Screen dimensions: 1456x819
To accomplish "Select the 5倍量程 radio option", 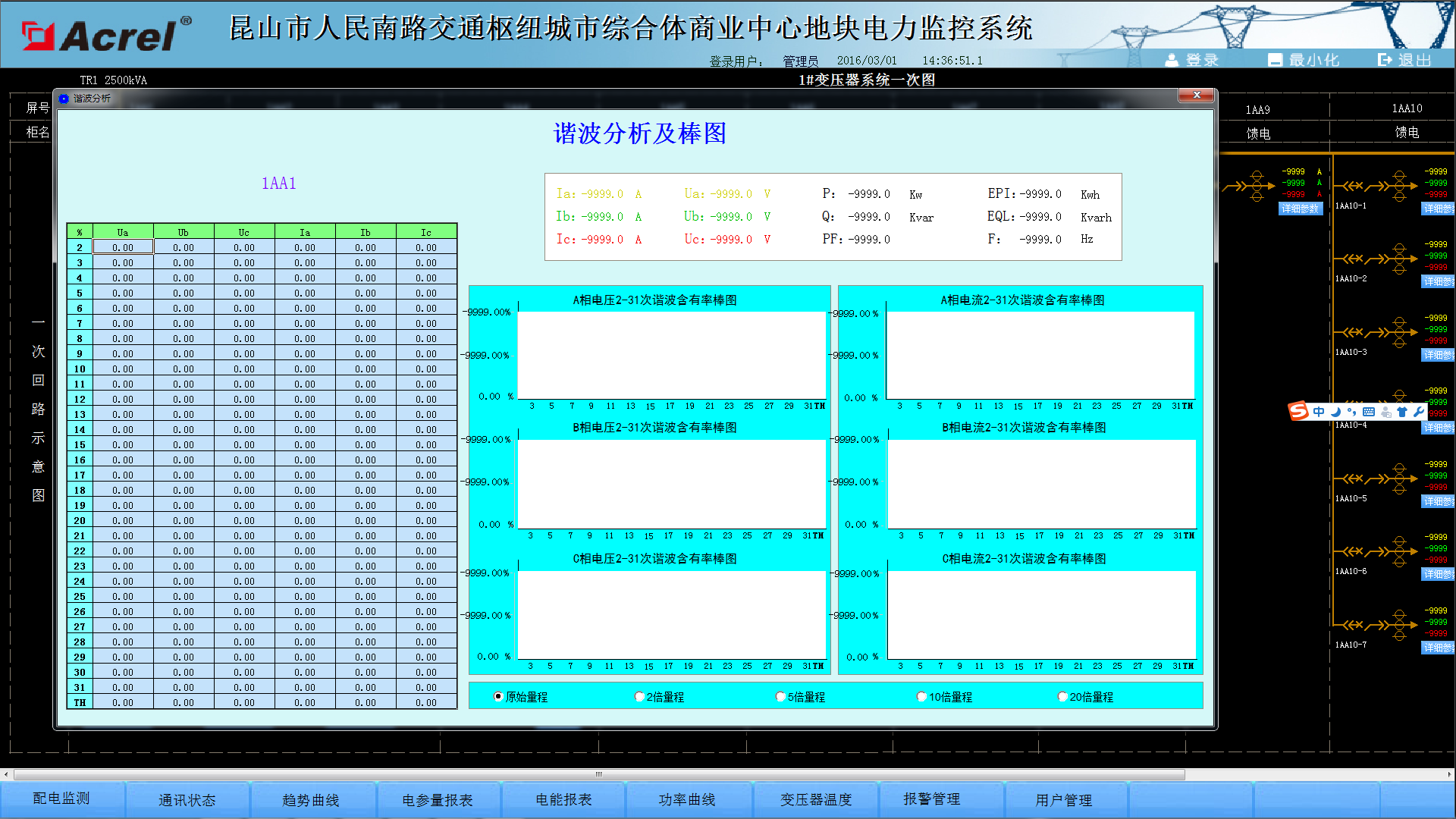I will pyautogui.click(x=780, y=697).
